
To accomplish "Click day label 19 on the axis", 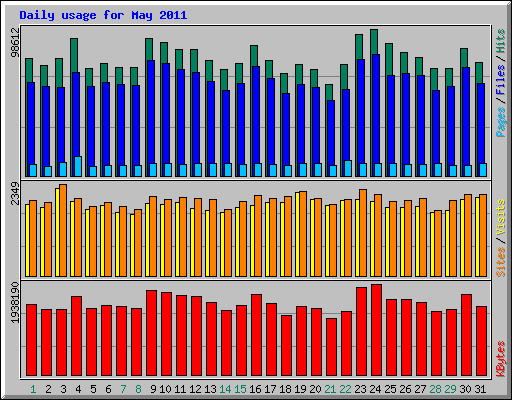I will (x=300, y=389).
